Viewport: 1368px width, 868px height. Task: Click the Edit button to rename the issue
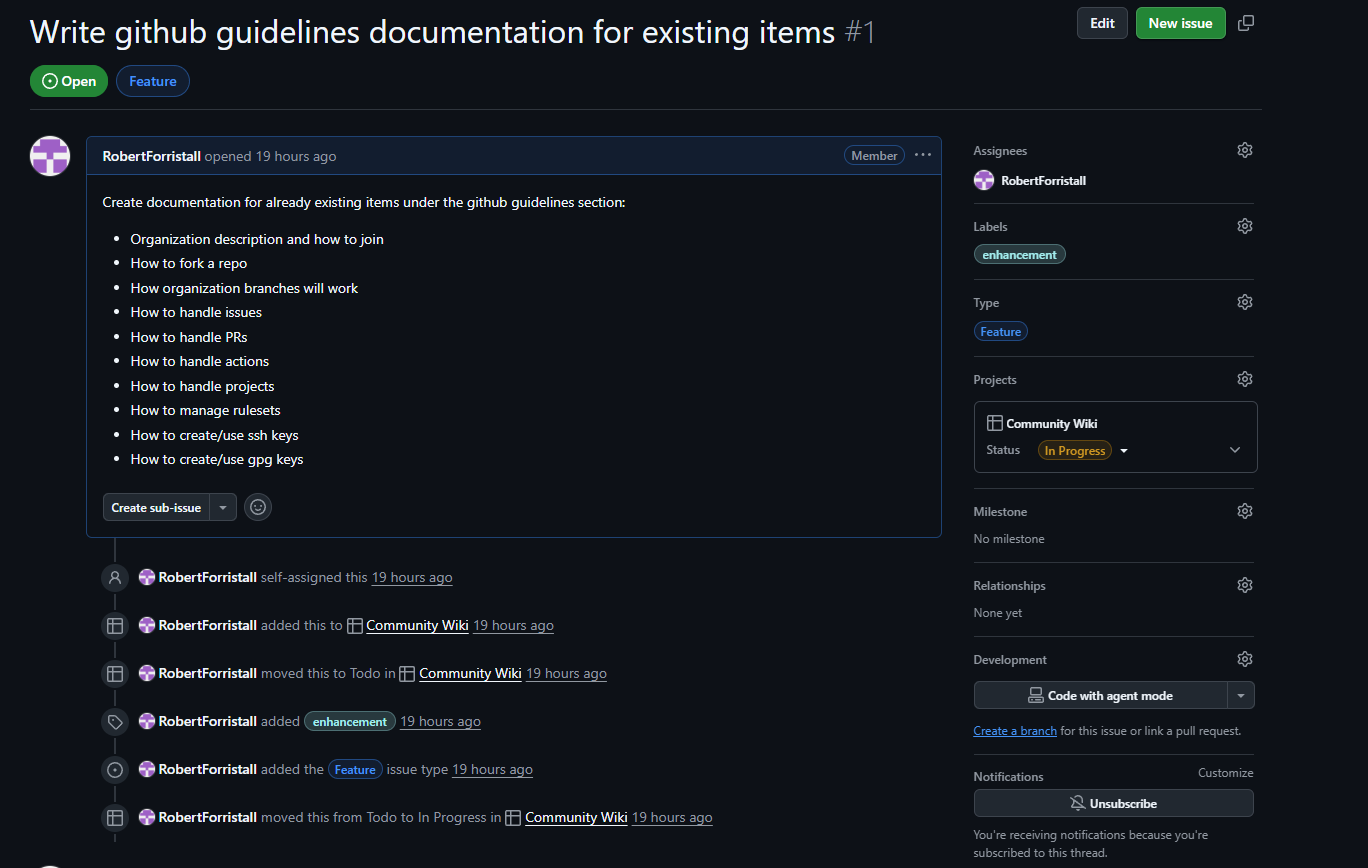[x=1101, y=22]
